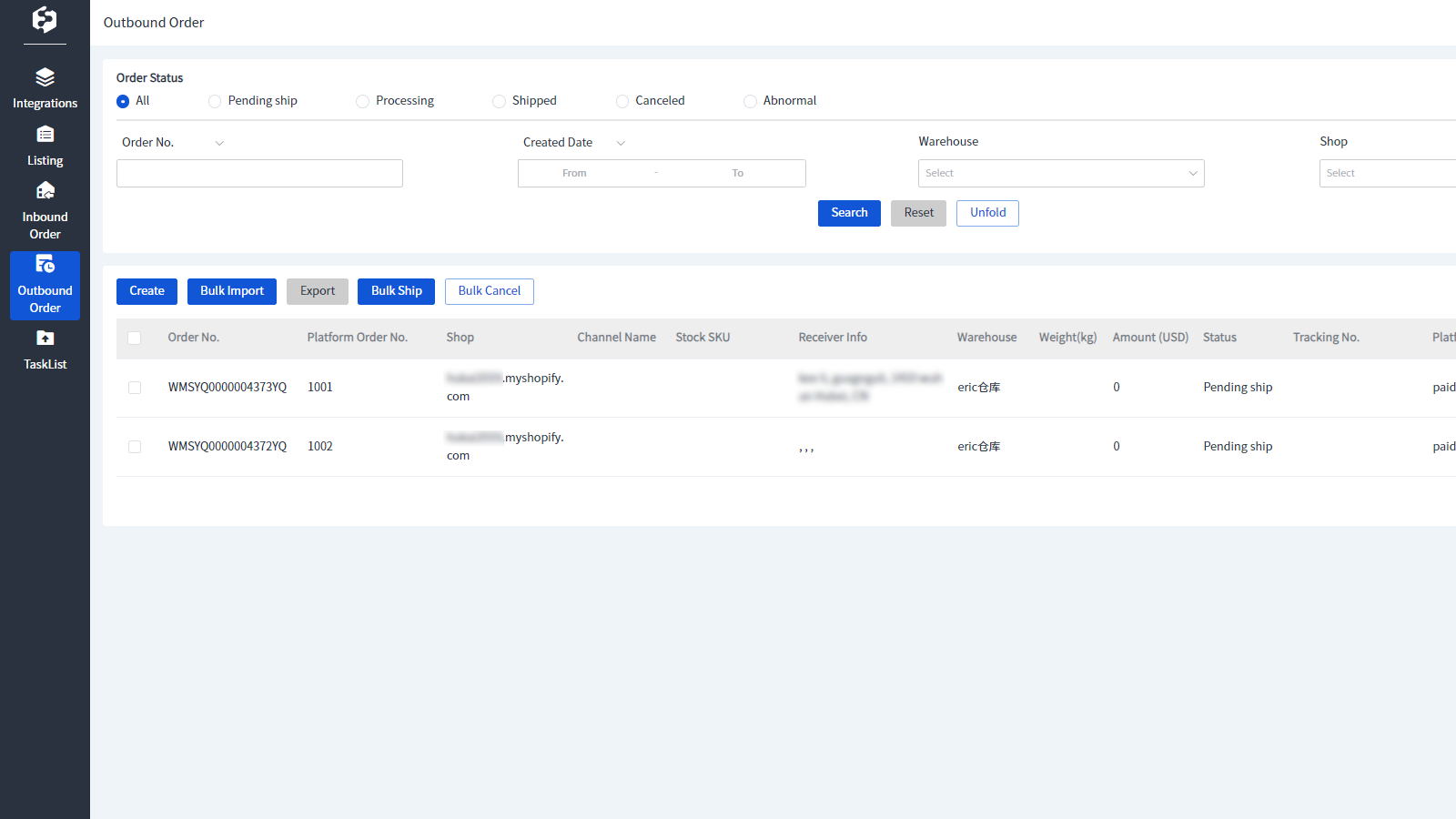1456x819 pixels.
Task: Go to Listing menu label
Action: tap(45, 161)
